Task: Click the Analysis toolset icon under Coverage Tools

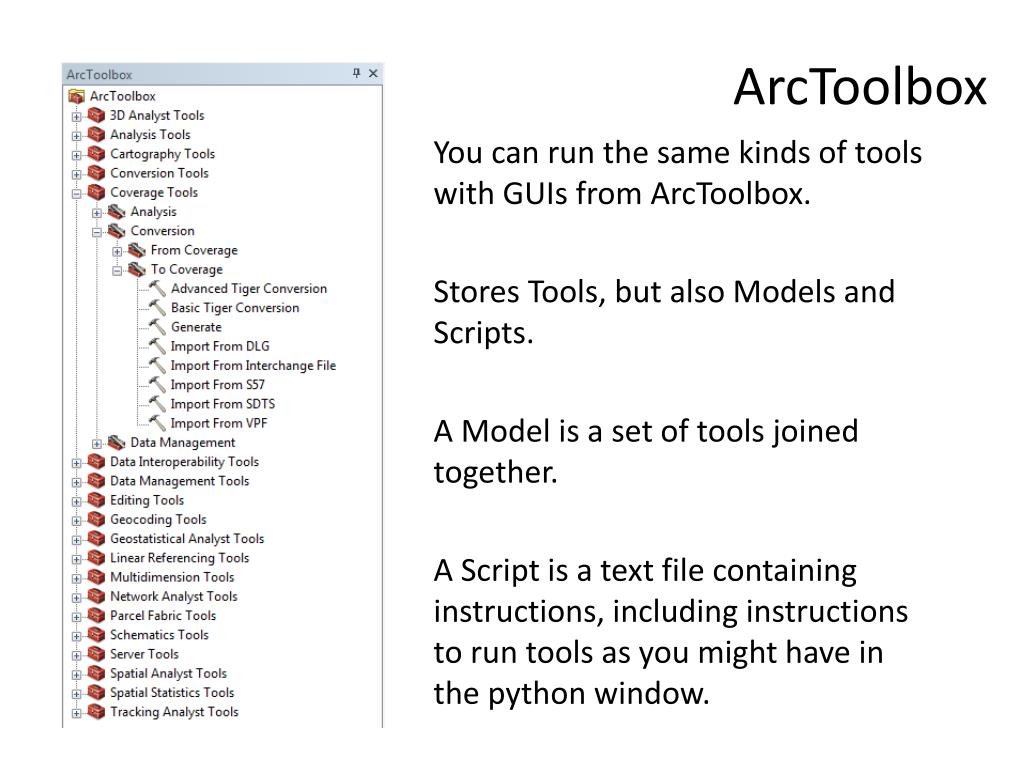Action: 116,212
